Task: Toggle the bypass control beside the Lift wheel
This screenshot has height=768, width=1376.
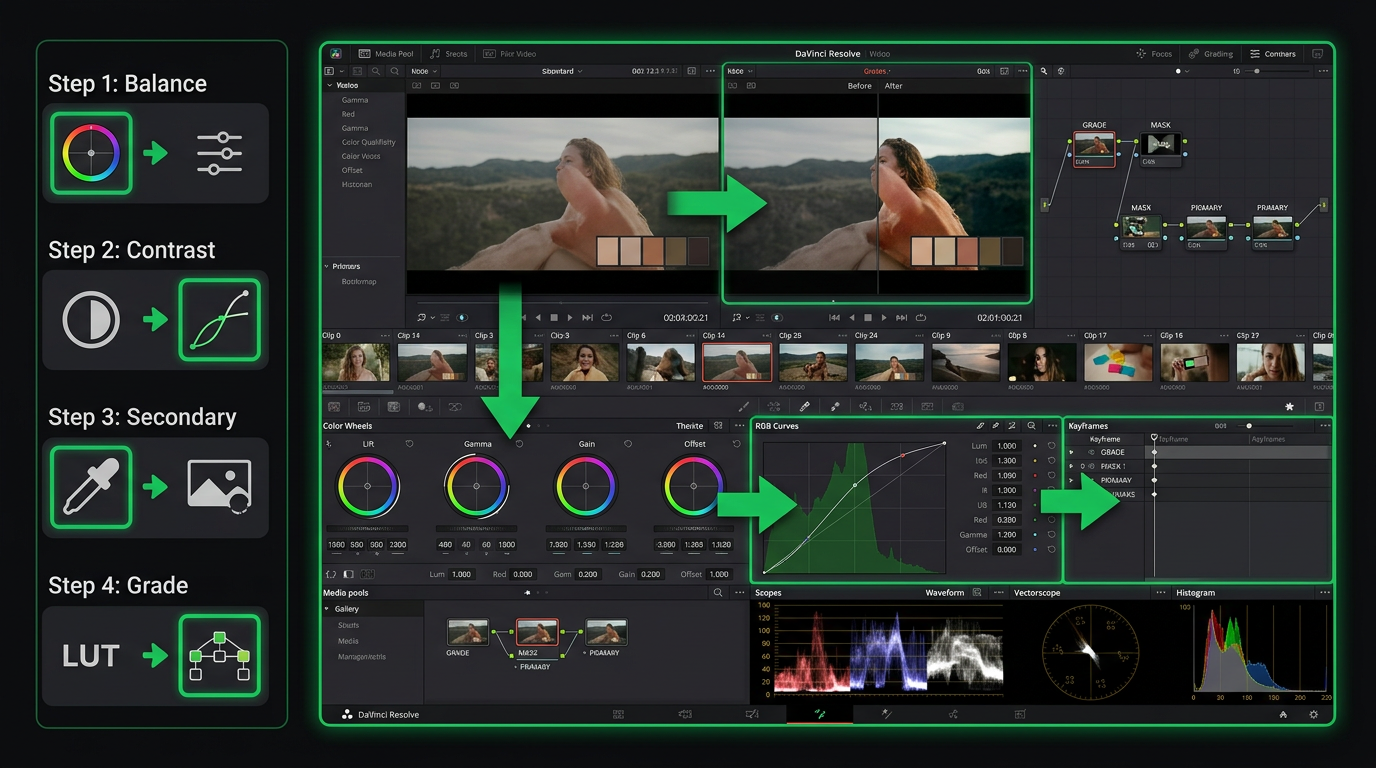Action: (409, 443)
